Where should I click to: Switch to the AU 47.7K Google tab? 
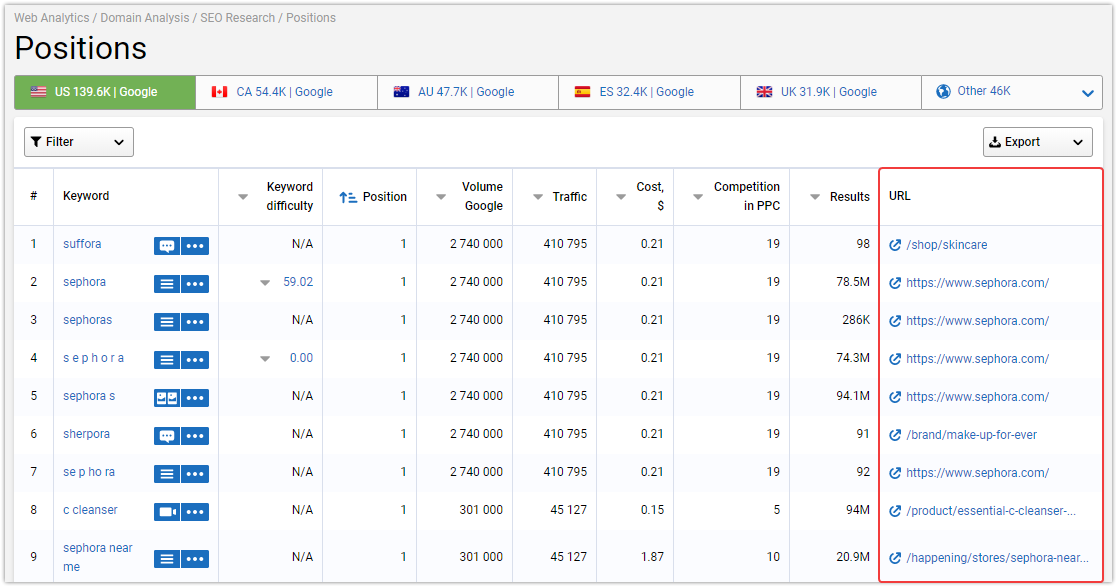tap(468, 92)
